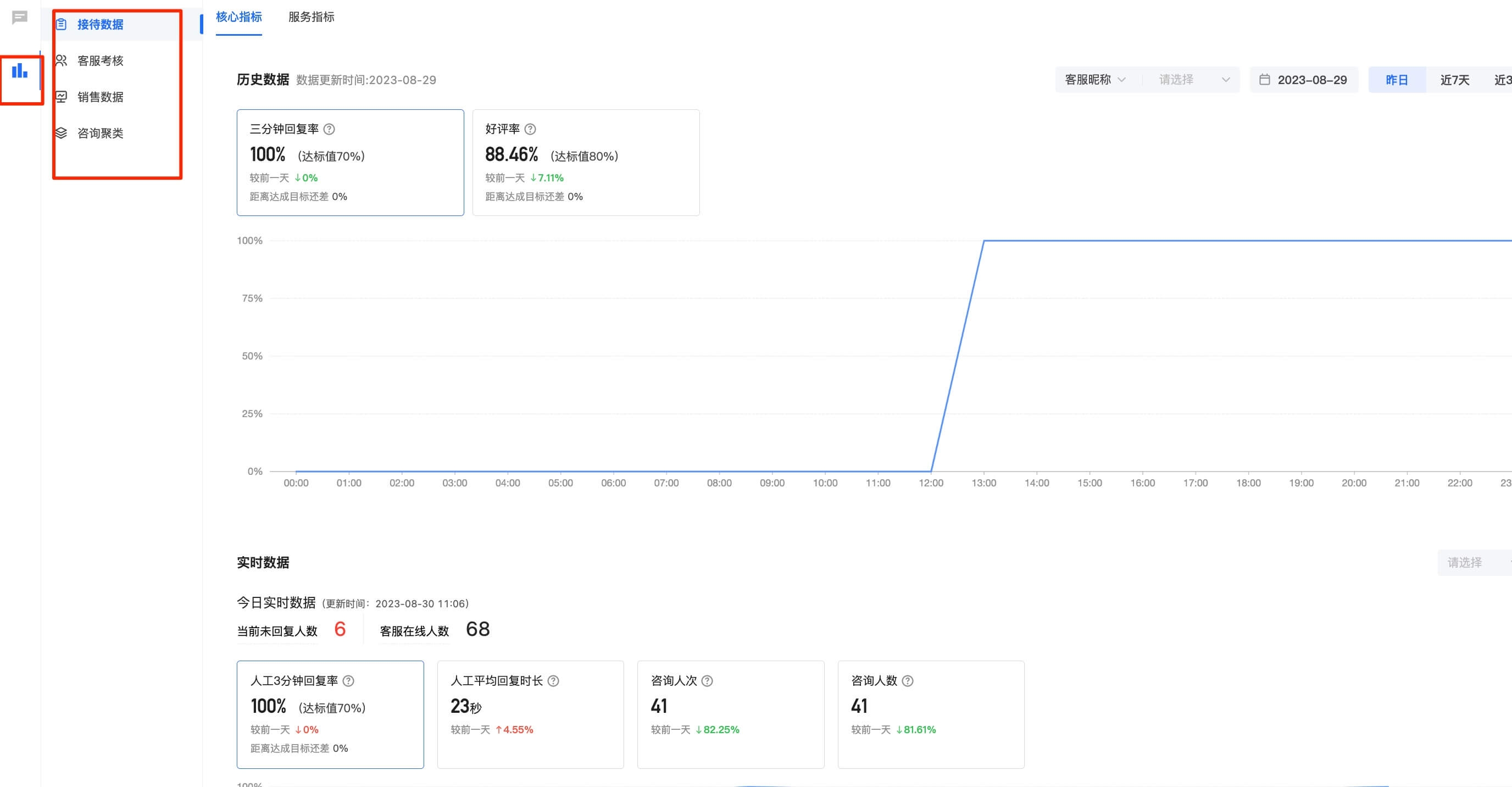This screenshot has height=787, width=1512.
Task: Click help icon next to 好评率
Action: pos(530,129)
